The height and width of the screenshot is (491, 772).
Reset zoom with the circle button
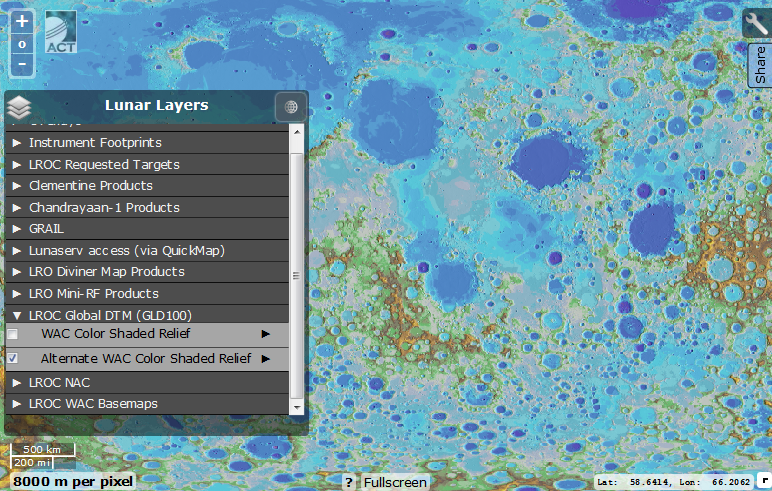coord(23,44)
